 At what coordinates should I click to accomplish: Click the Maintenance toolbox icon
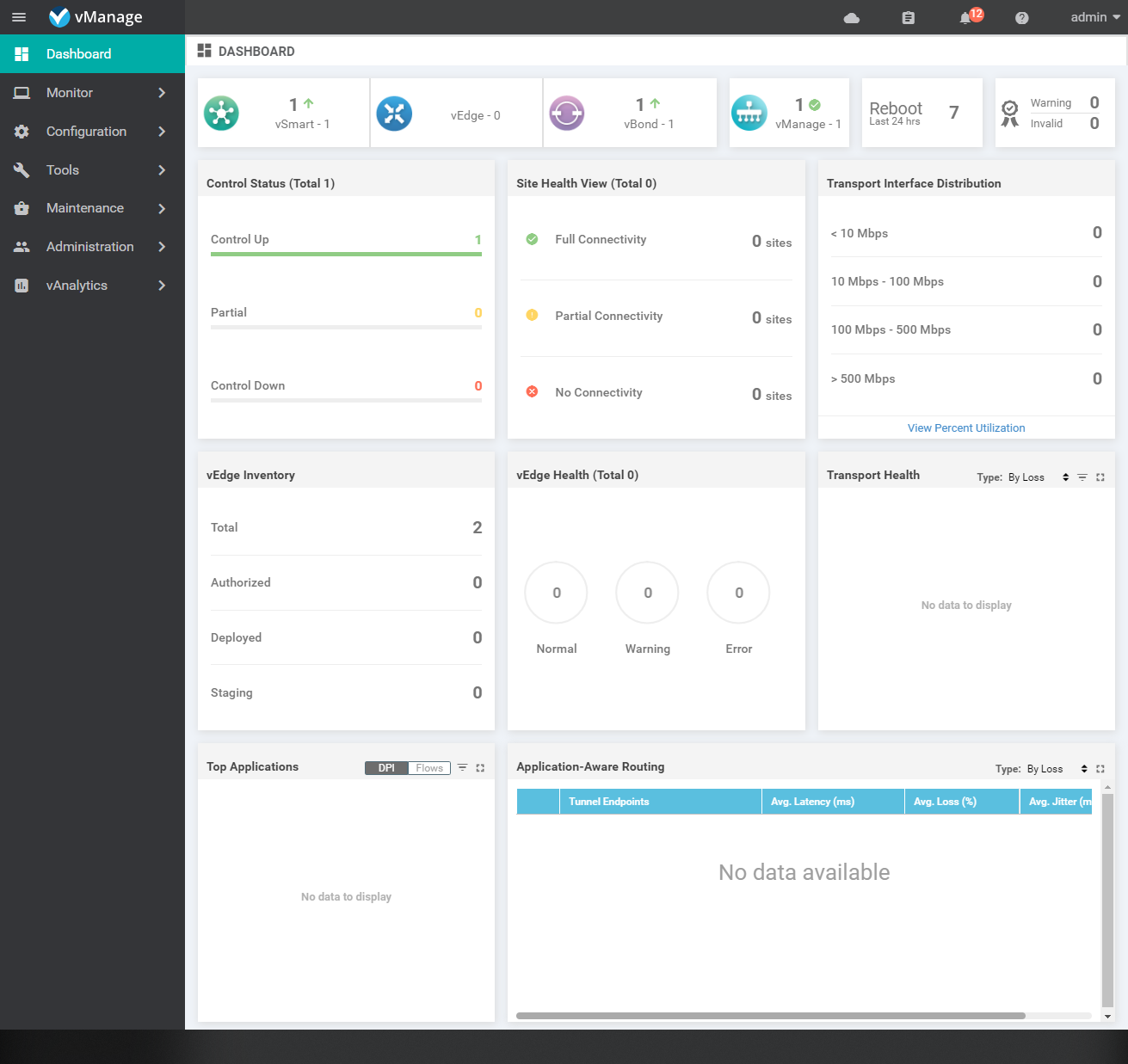tap(22, 208)
